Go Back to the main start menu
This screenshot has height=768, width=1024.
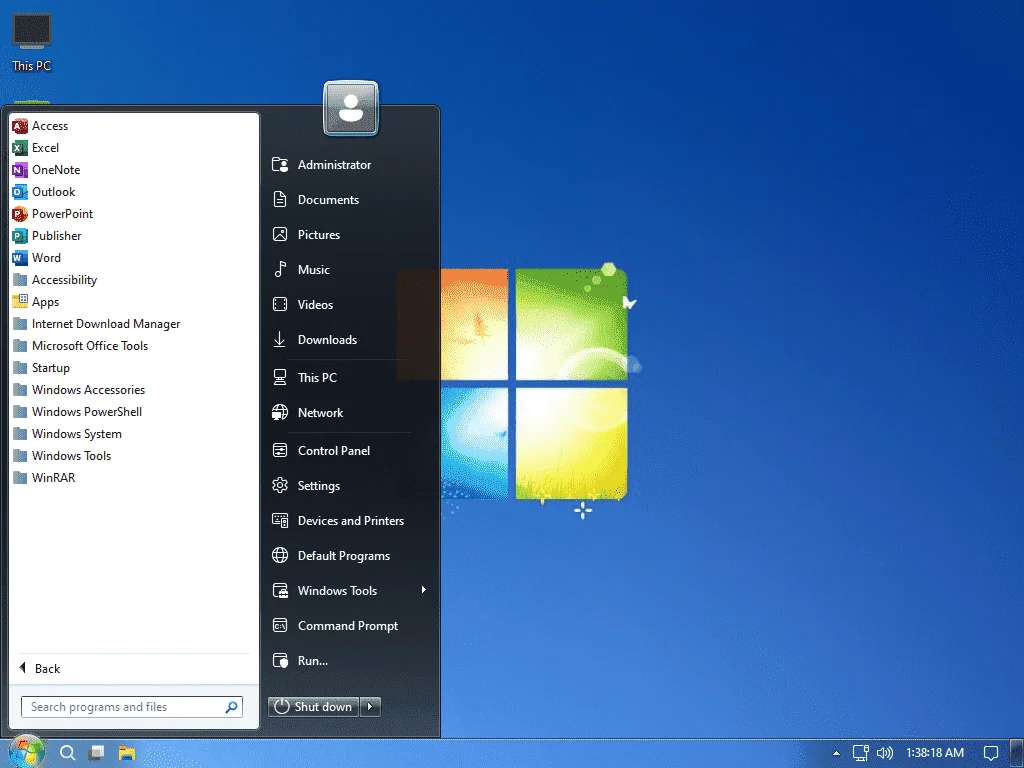pyautogui.click(x=134, y=668)
